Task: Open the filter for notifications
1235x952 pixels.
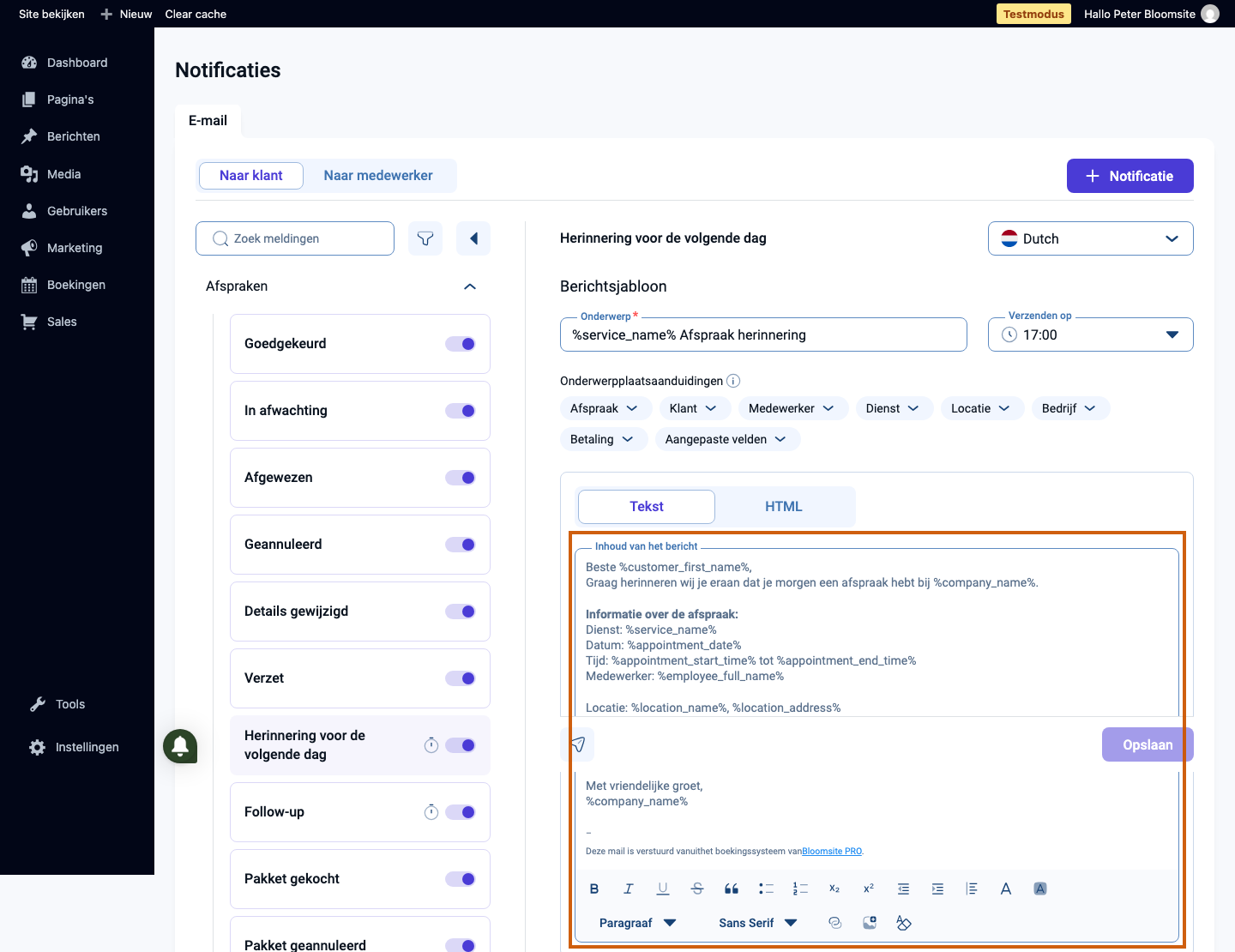Action: coord(425,238)
